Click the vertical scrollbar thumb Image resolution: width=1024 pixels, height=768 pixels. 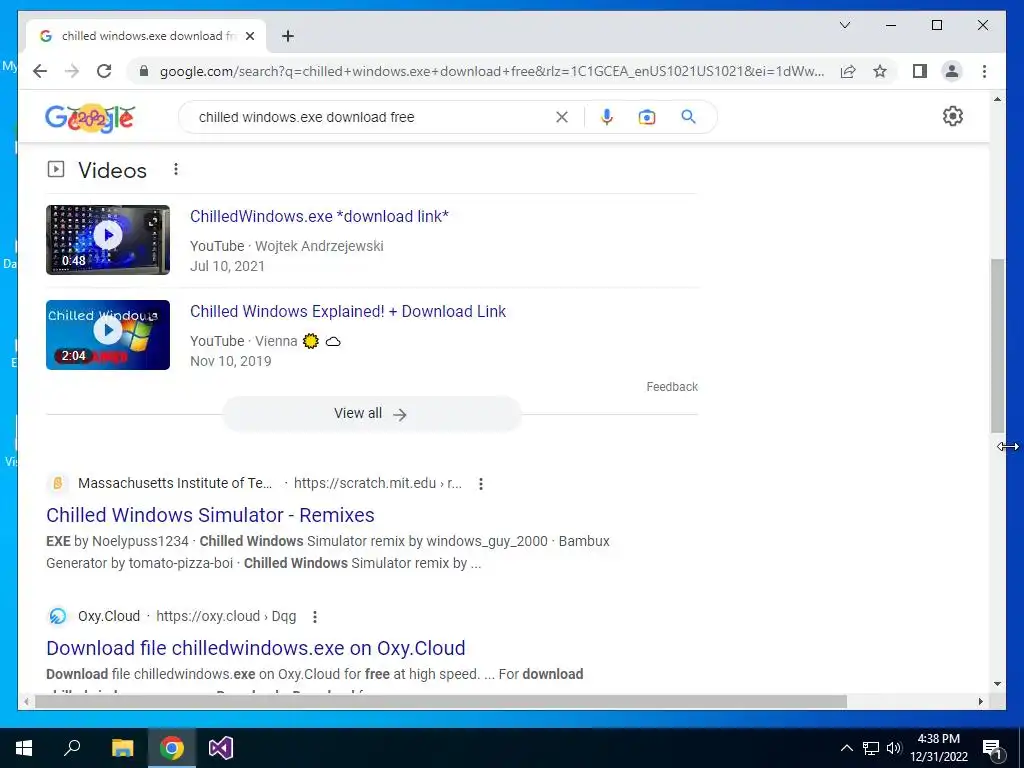click(997, 345)
